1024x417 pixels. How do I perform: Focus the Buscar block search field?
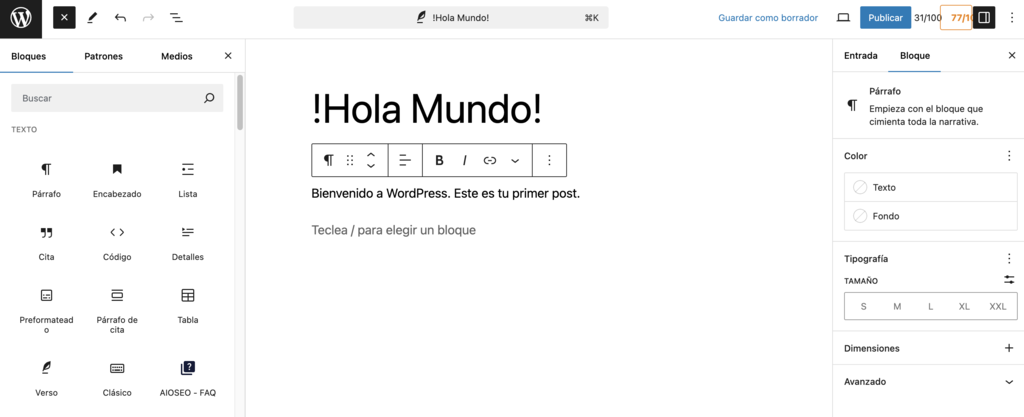pyautogui.click(x=117, y=98)
